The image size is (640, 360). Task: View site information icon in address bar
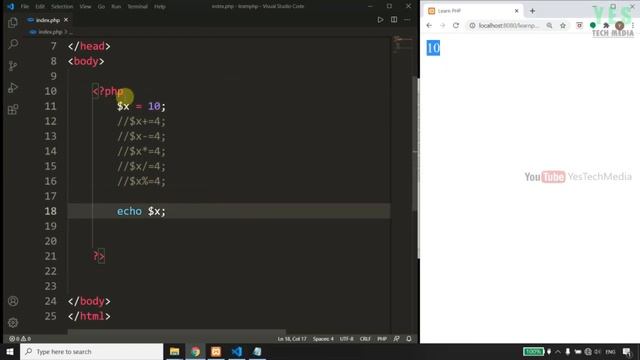coord(472,25)
